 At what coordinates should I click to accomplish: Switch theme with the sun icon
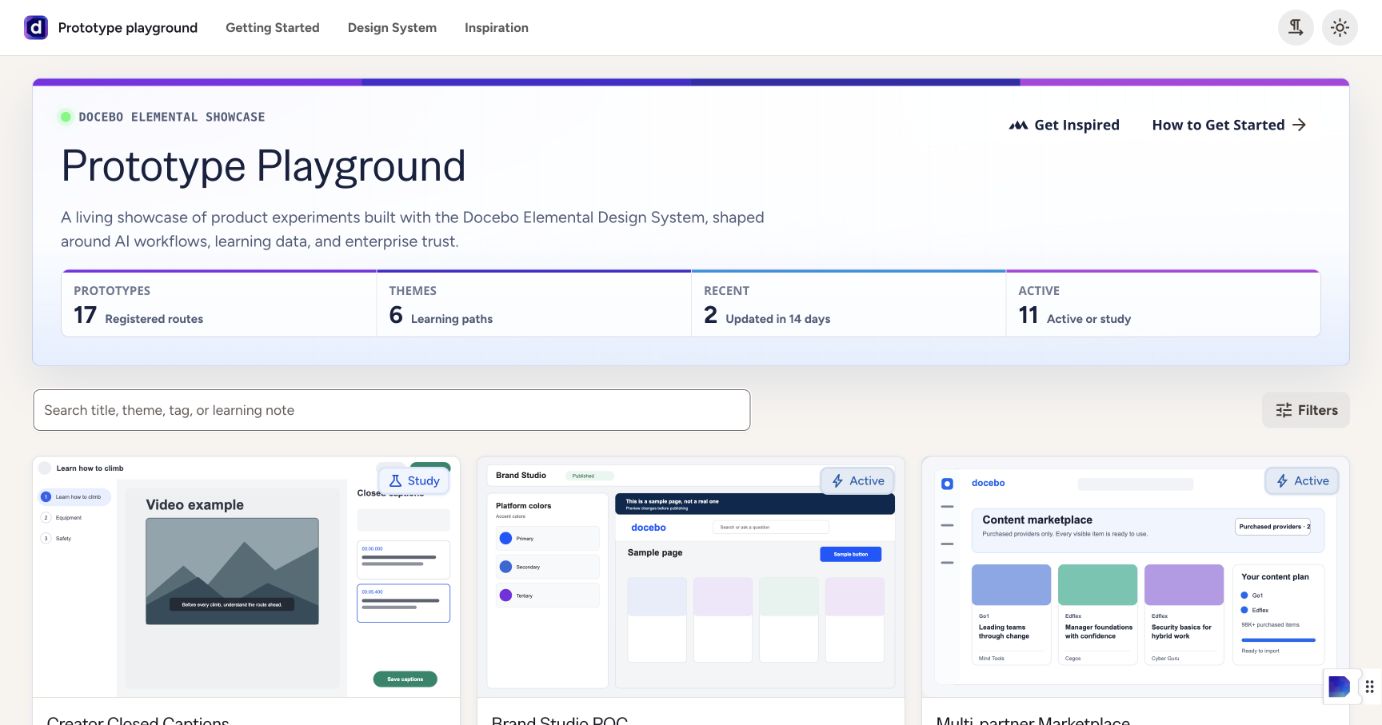click(1340, 28)
